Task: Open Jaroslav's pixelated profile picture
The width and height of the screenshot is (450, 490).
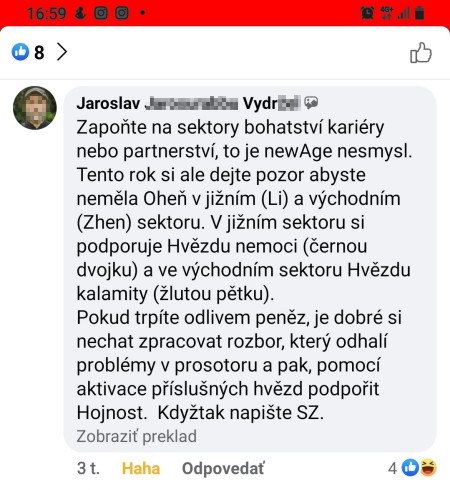Action: [35, 108]
